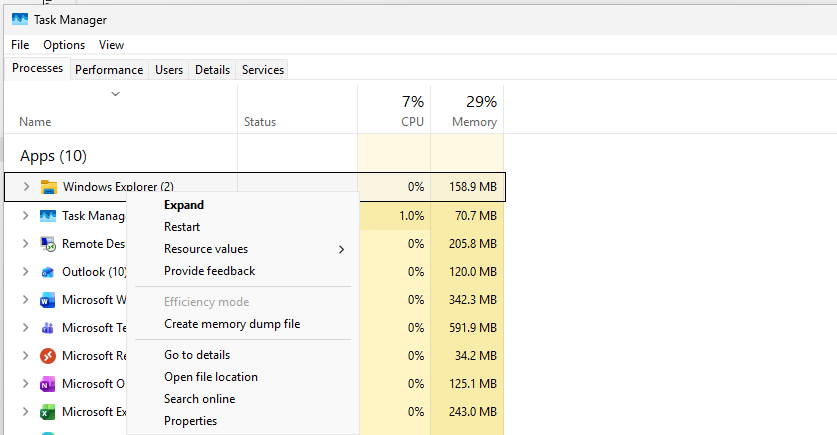Expand the Microsoft Word process group

pyautogui.click(x=25, y=300)
